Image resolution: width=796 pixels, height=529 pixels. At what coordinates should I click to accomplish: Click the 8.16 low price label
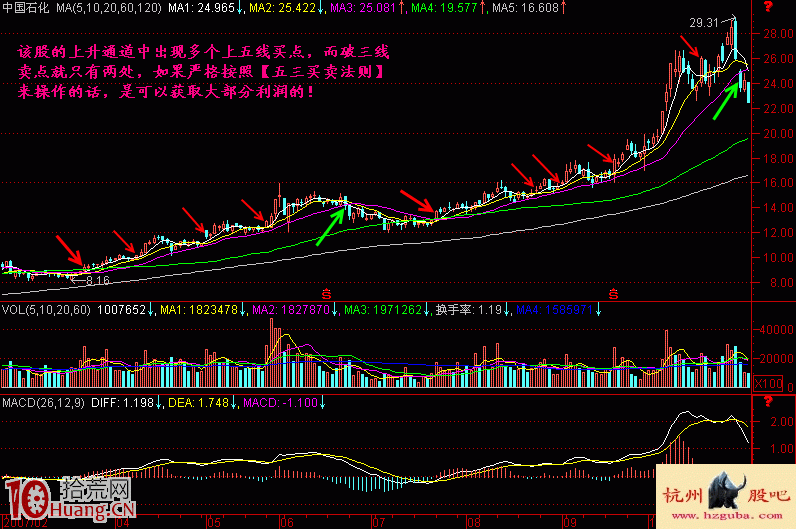[x=98, y=281]
